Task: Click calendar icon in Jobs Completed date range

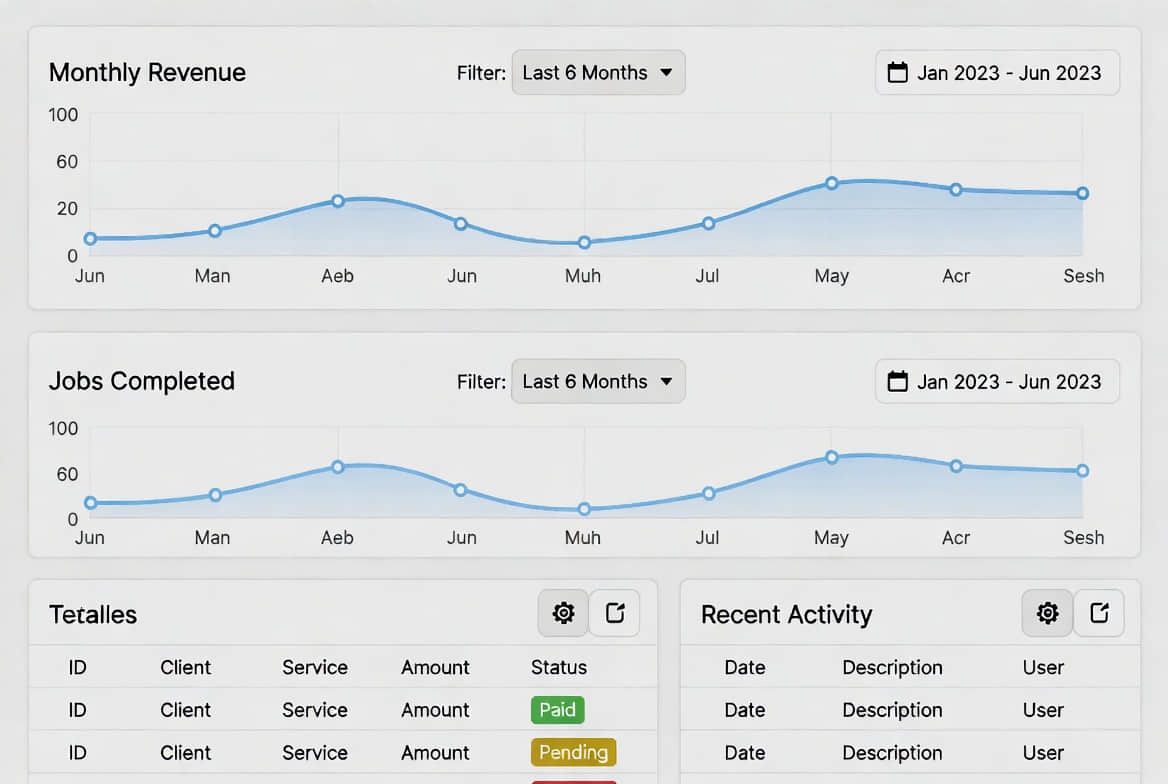Action: coord(898,381)
